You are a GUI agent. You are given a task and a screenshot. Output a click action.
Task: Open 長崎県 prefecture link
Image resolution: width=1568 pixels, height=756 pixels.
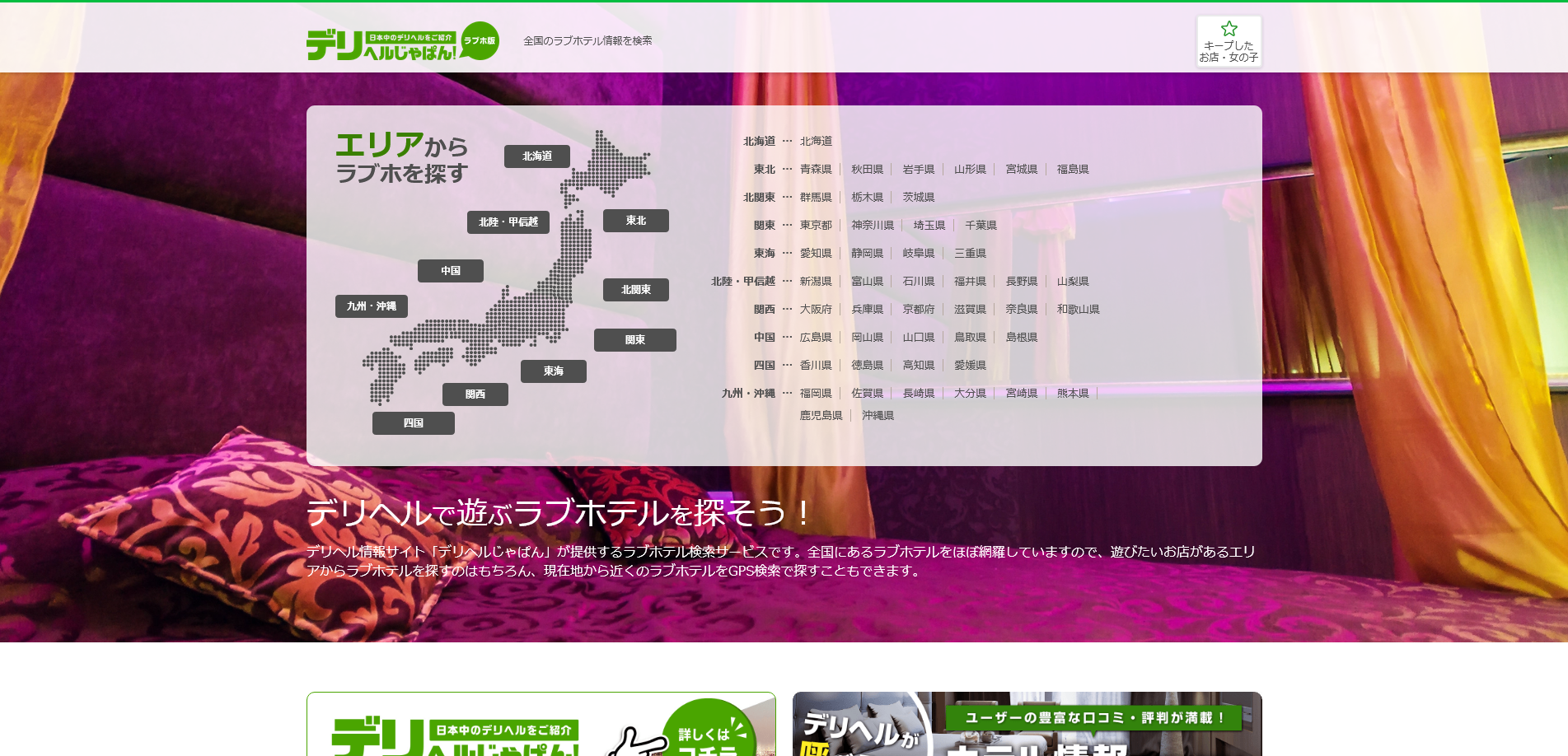pyautogui.click(x=919, y=394)
